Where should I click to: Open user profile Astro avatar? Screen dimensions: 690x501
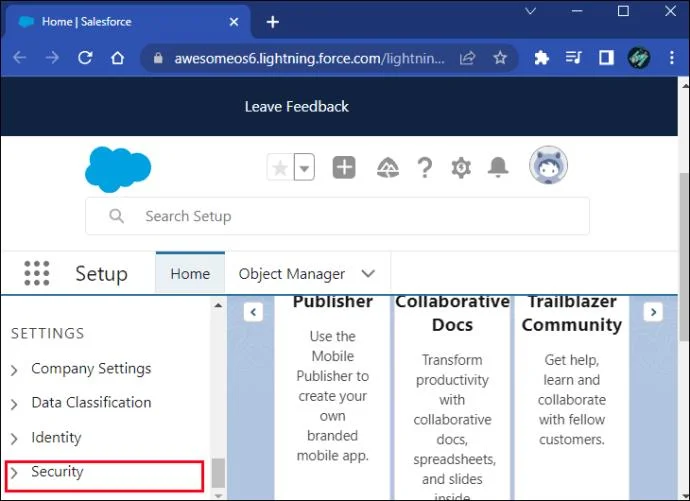tap(548, 165)
